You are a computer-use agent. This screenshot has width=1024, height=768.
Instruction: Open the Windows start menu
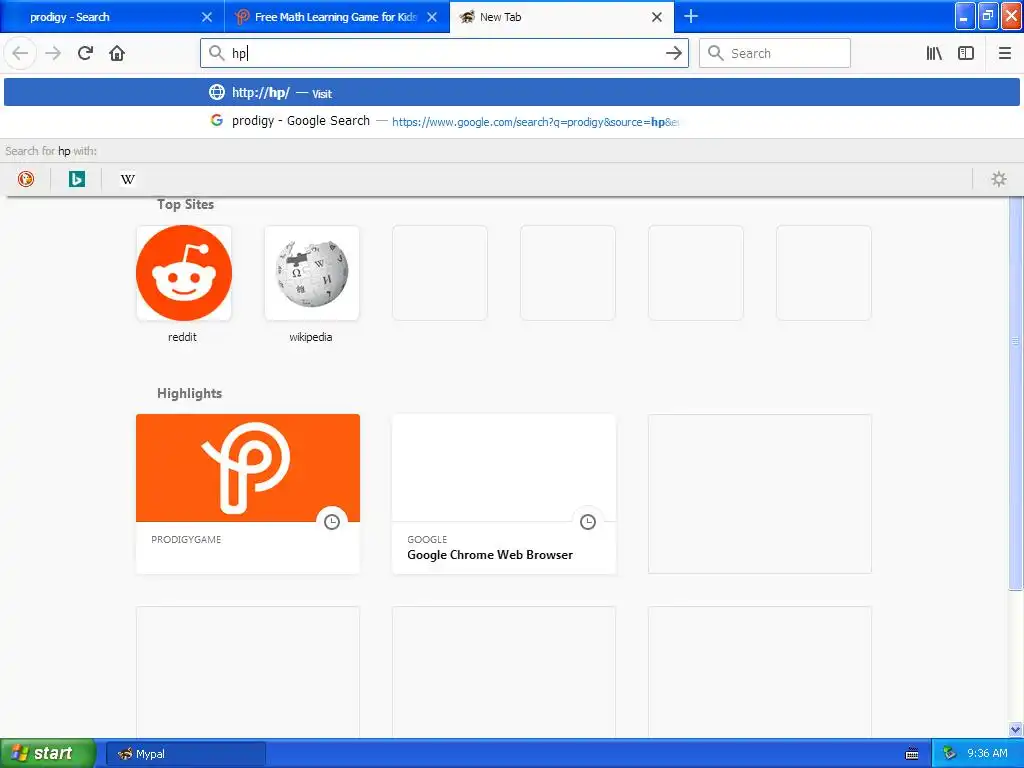coord(48,754)
